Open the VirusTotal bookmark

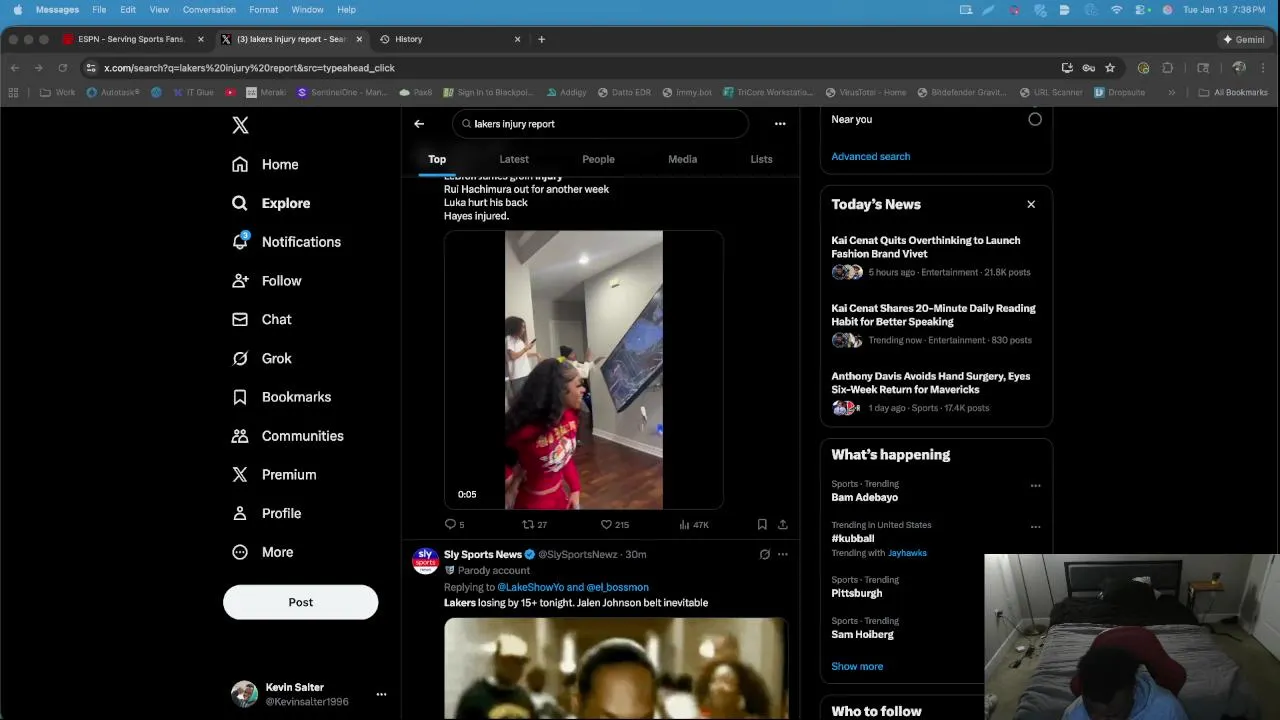click(x=865, y=92)
